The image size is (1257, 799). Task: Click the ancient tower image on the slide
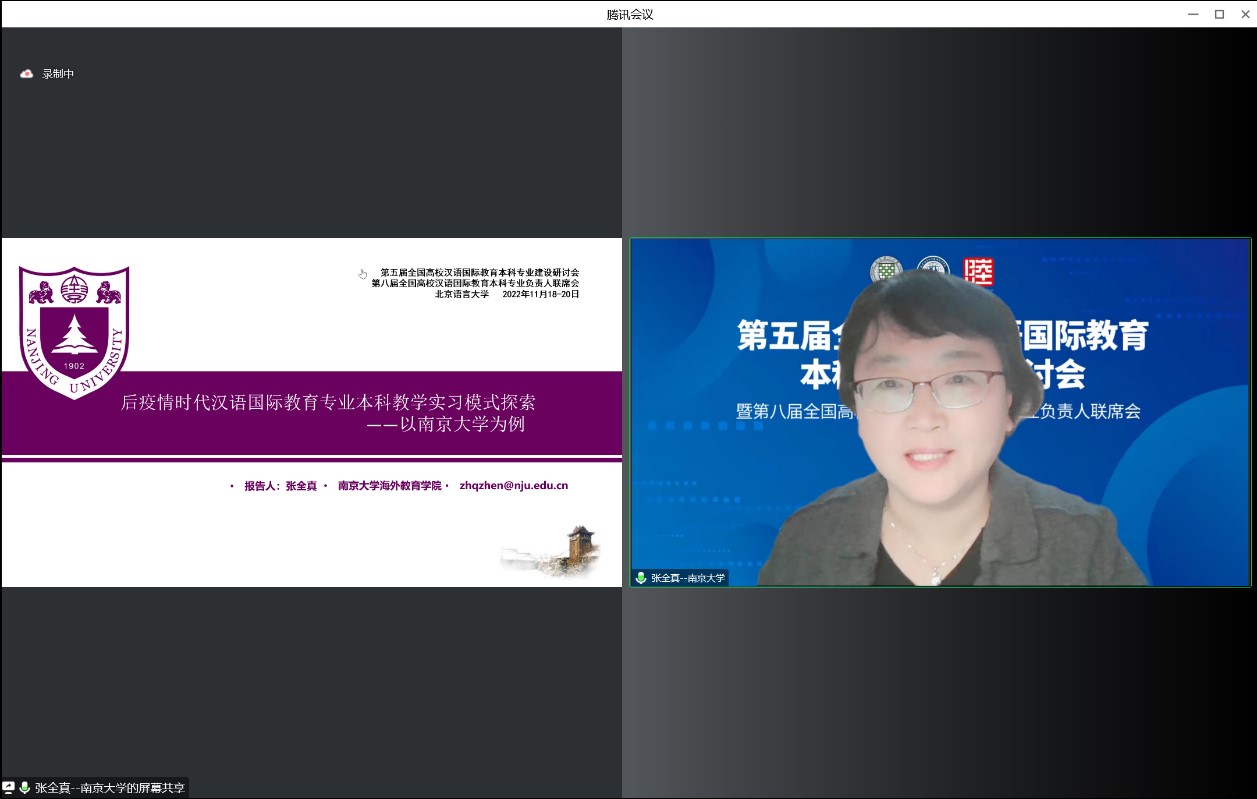click(578, 549)
